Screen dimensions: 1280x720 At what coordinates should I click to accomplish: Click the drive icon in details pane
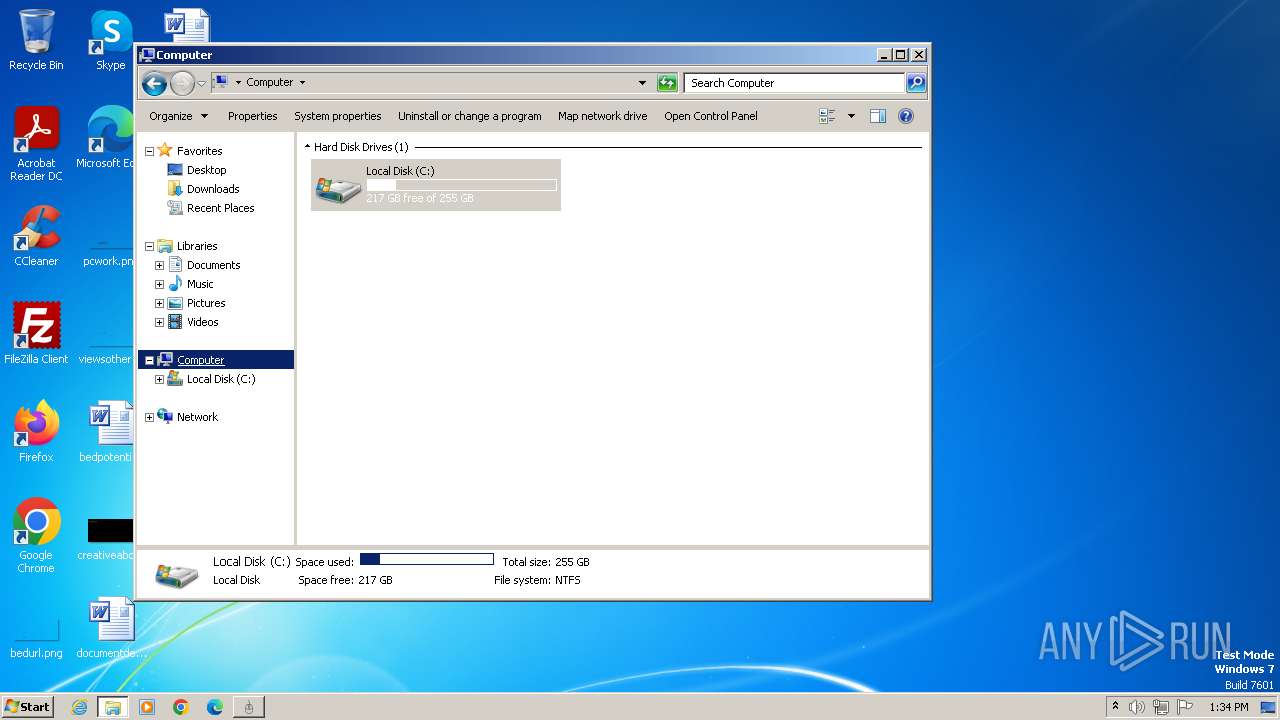coord(177,574)
